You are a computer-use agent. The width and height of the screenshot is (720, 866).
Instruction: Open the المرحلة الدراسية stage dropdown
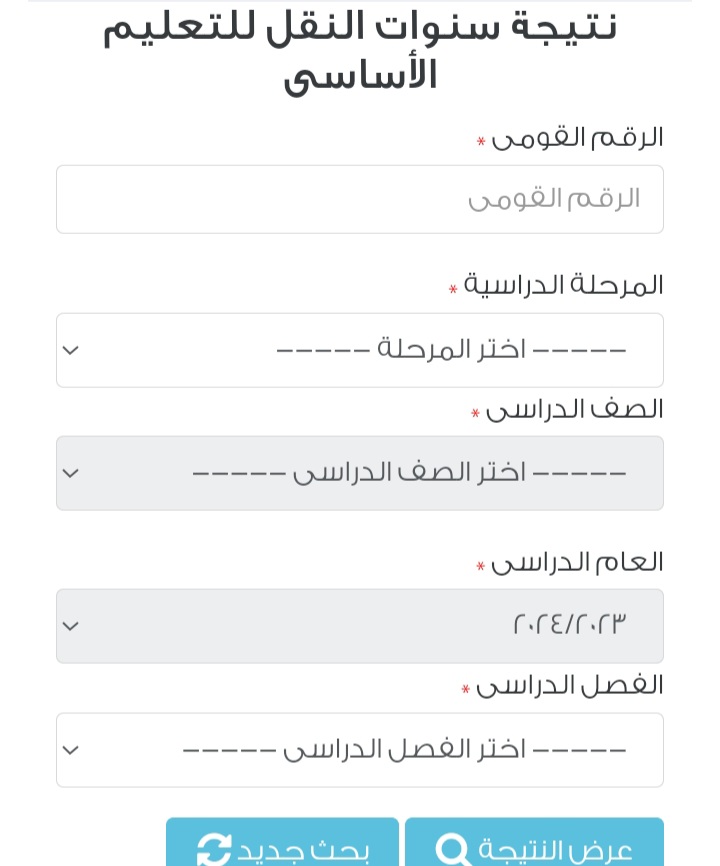360,350
